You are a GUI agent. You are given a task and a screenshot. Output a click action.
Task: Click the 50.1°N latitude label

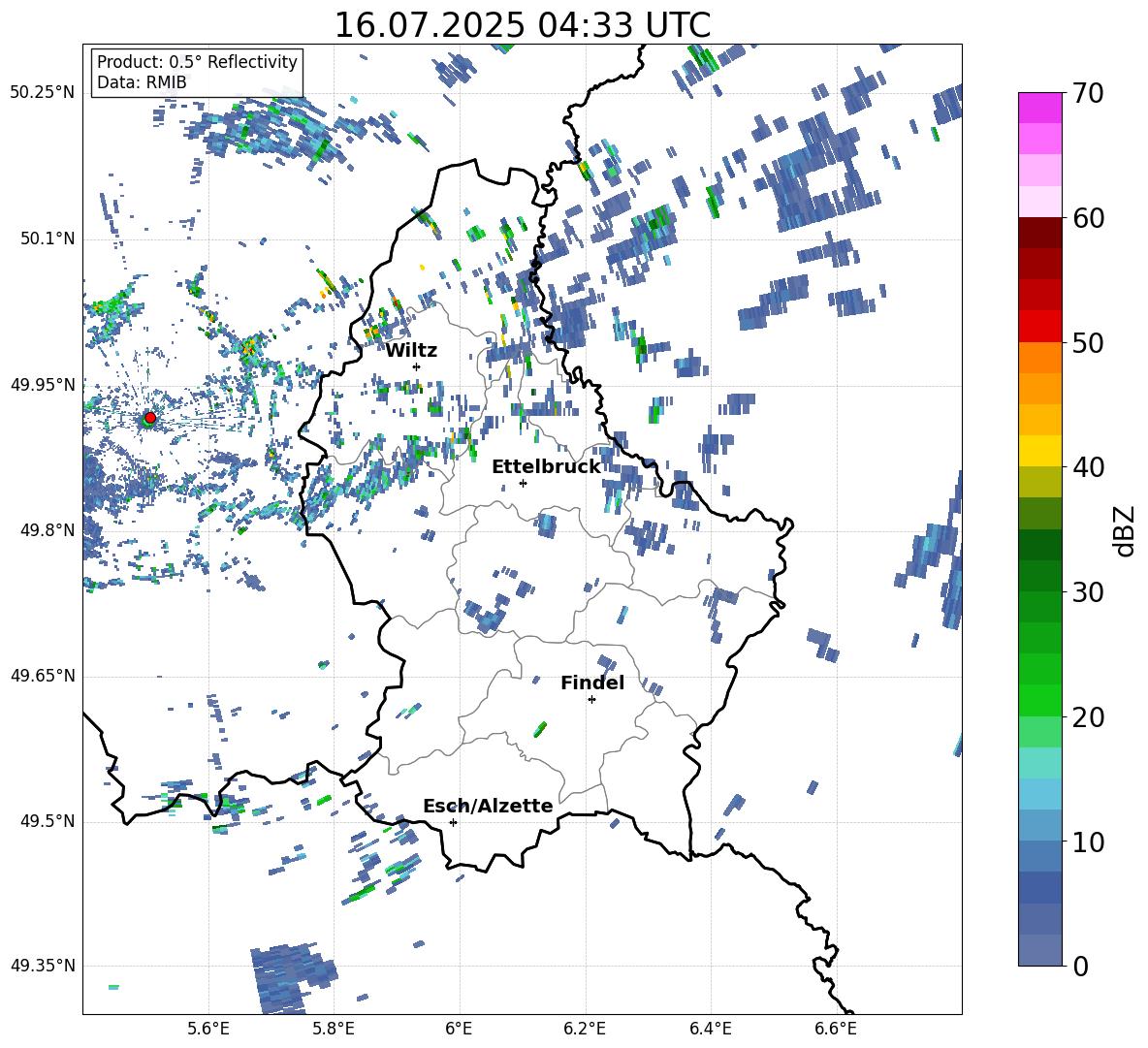[48, 239]
